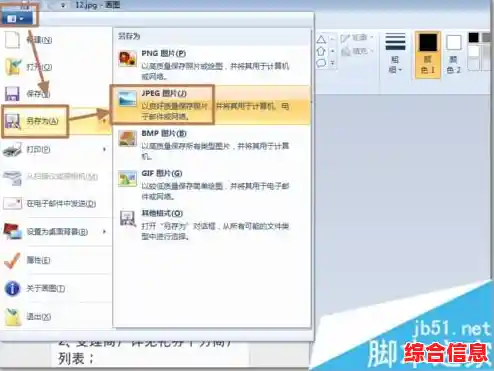This screenshot has height=371, width=494.
Task: Select the triangle shape in shapes gallery
Action: pos(321,40)
